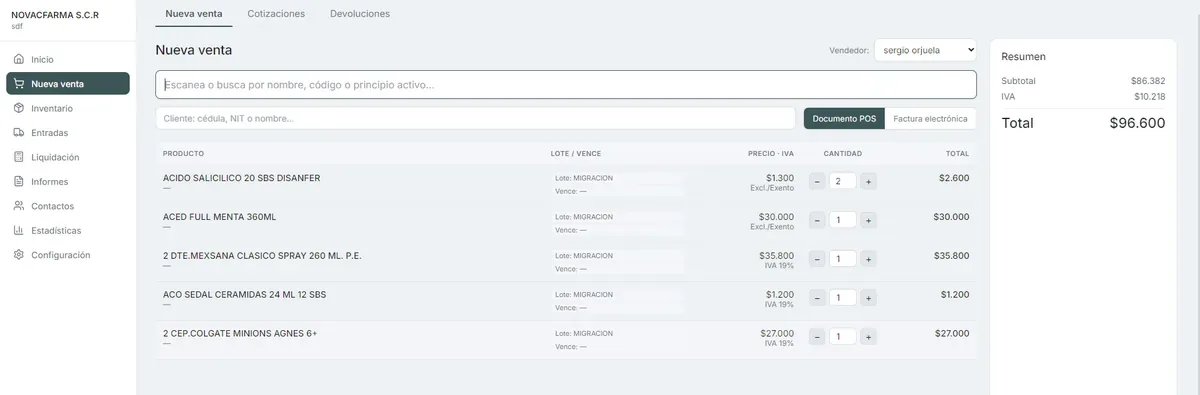1200x395 pixels.
Task: Open the Vendedor sergio orjuela dropdown
Action: pos(925,50)
